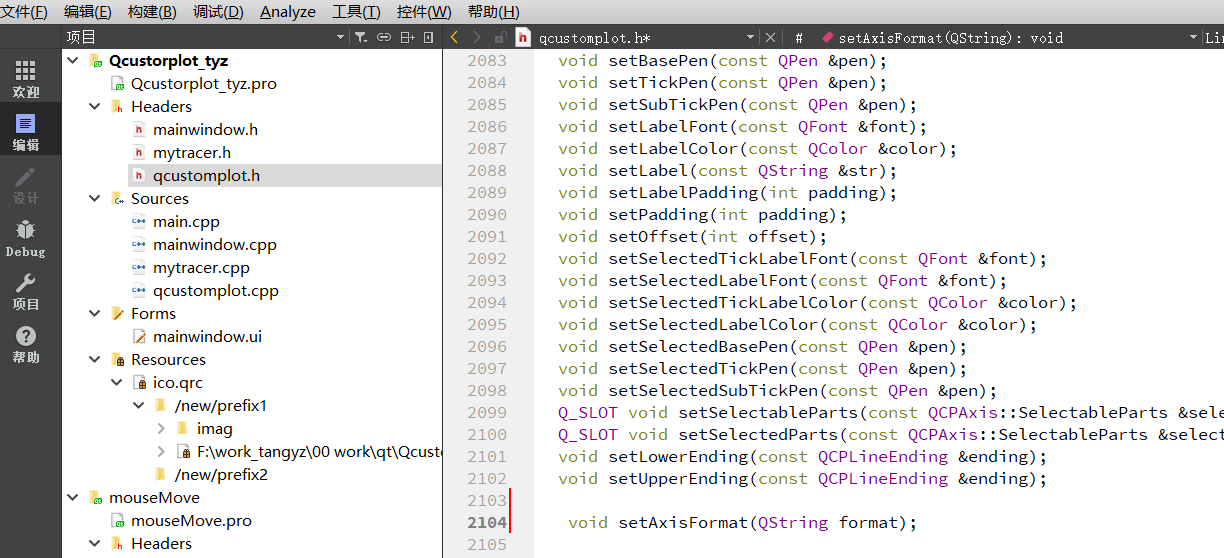The width and height of the screenshot is (1224, 558).
Task: Click the Forms folder icon
Action: coord(117,314)
